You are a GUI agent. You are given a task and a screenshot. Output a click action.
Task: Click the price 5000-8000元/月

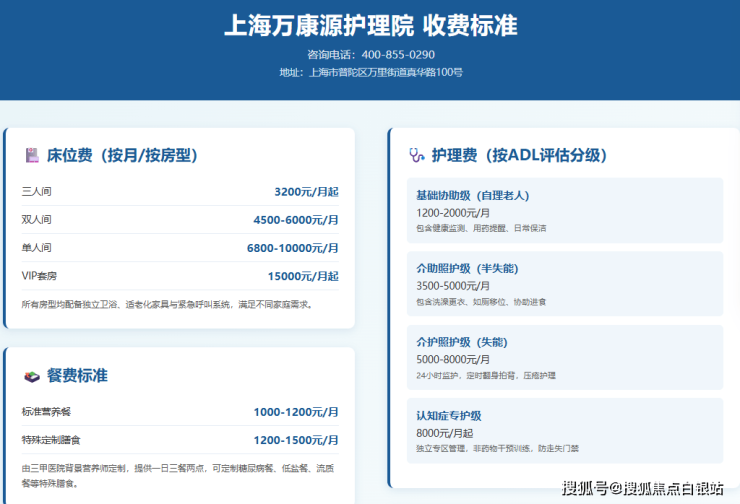[453, 360]
